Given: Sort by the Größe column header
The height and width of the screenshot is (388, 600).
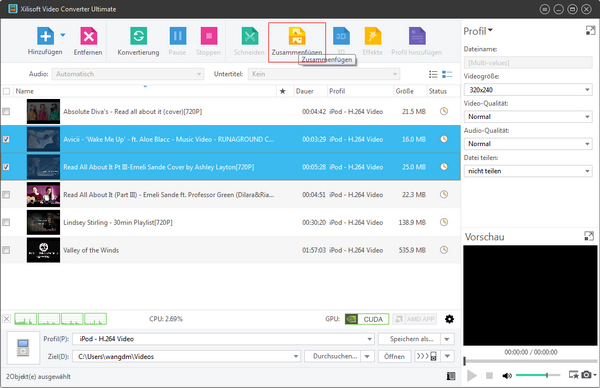Looking at the screenshot, I should tap(410, 91).
